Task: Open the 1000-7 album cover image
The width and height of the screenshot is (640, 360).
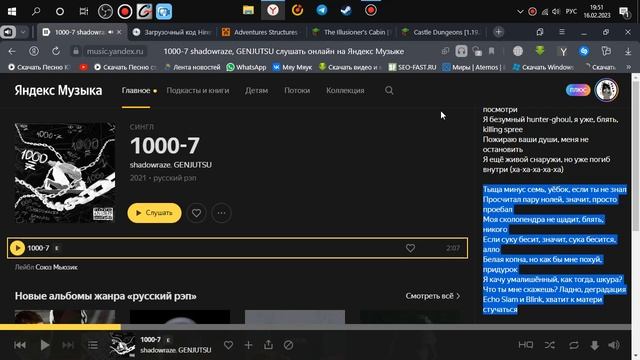Action: [x=65, y=173]
